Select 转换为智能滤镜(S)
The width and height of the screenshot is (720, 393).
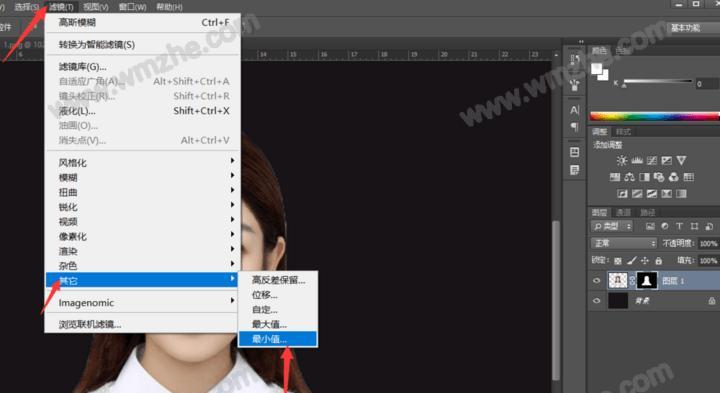pyautogui.click(x=142, y=45)
